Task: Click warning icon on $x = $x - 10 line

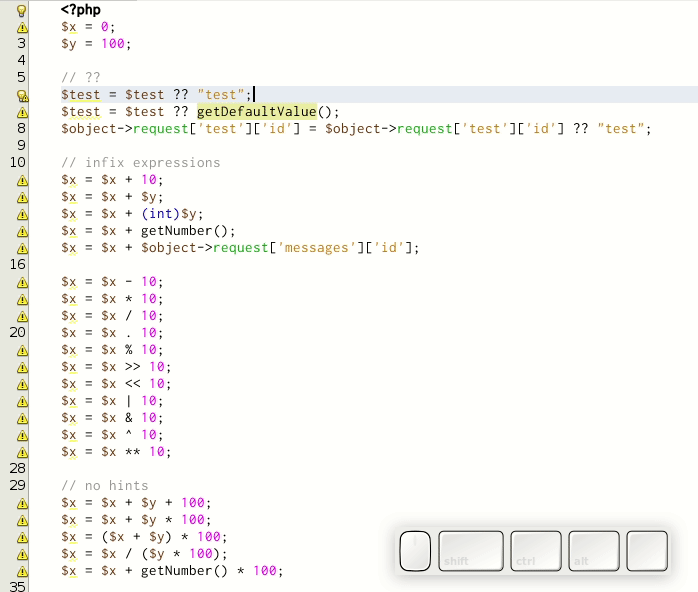Action: coord(20,282)
